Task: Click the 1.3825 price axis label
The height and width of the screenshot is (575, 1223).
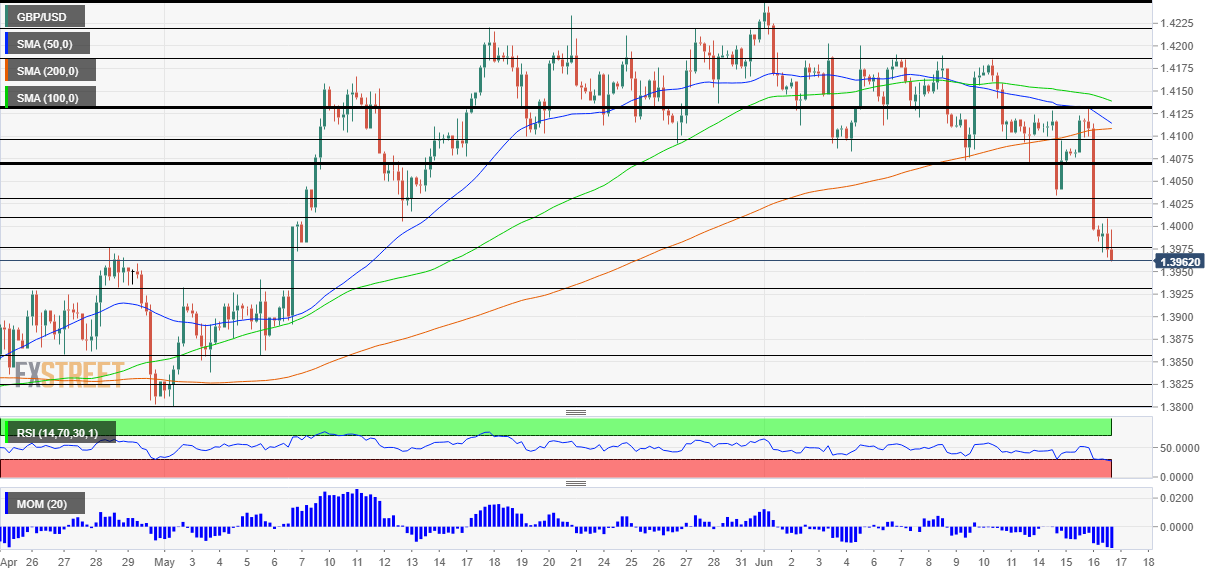Action: (x=1176, y=384)
